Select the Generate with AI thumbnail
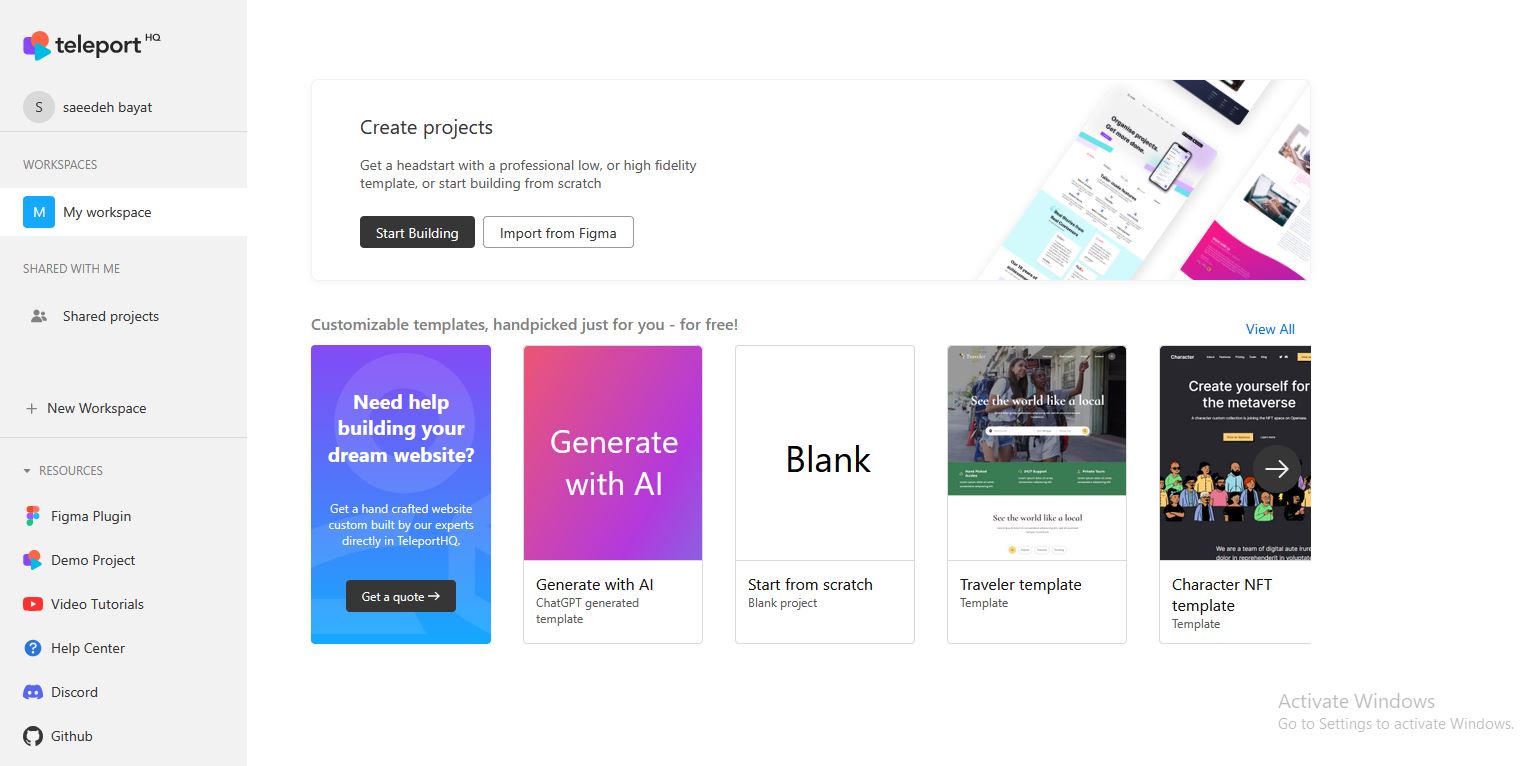Viewport: 1539px width, 766px height. (x=613, y=453)
